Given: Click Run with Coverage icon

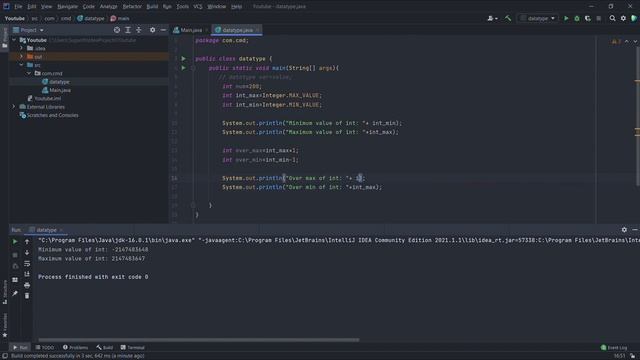Looking at the screenshot, I should pos(588,18).
